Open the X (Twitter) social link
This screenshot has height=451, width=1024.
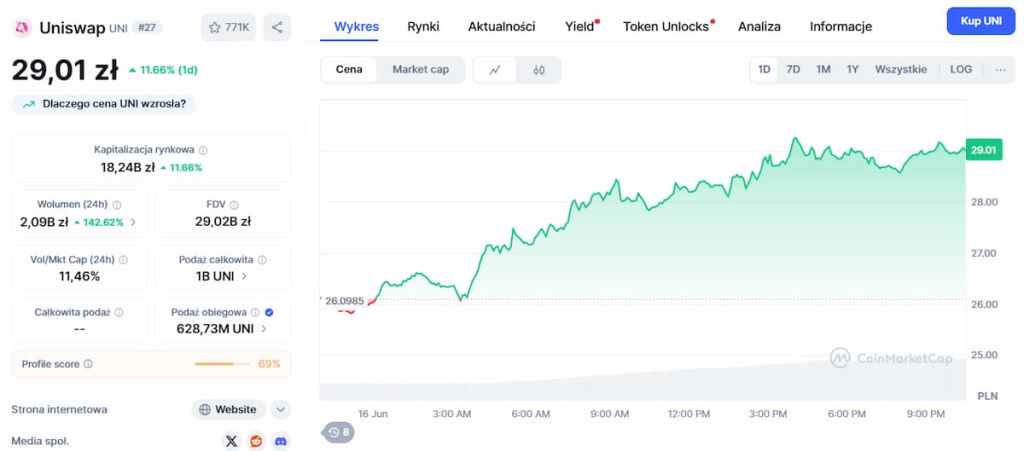(231, 442)
